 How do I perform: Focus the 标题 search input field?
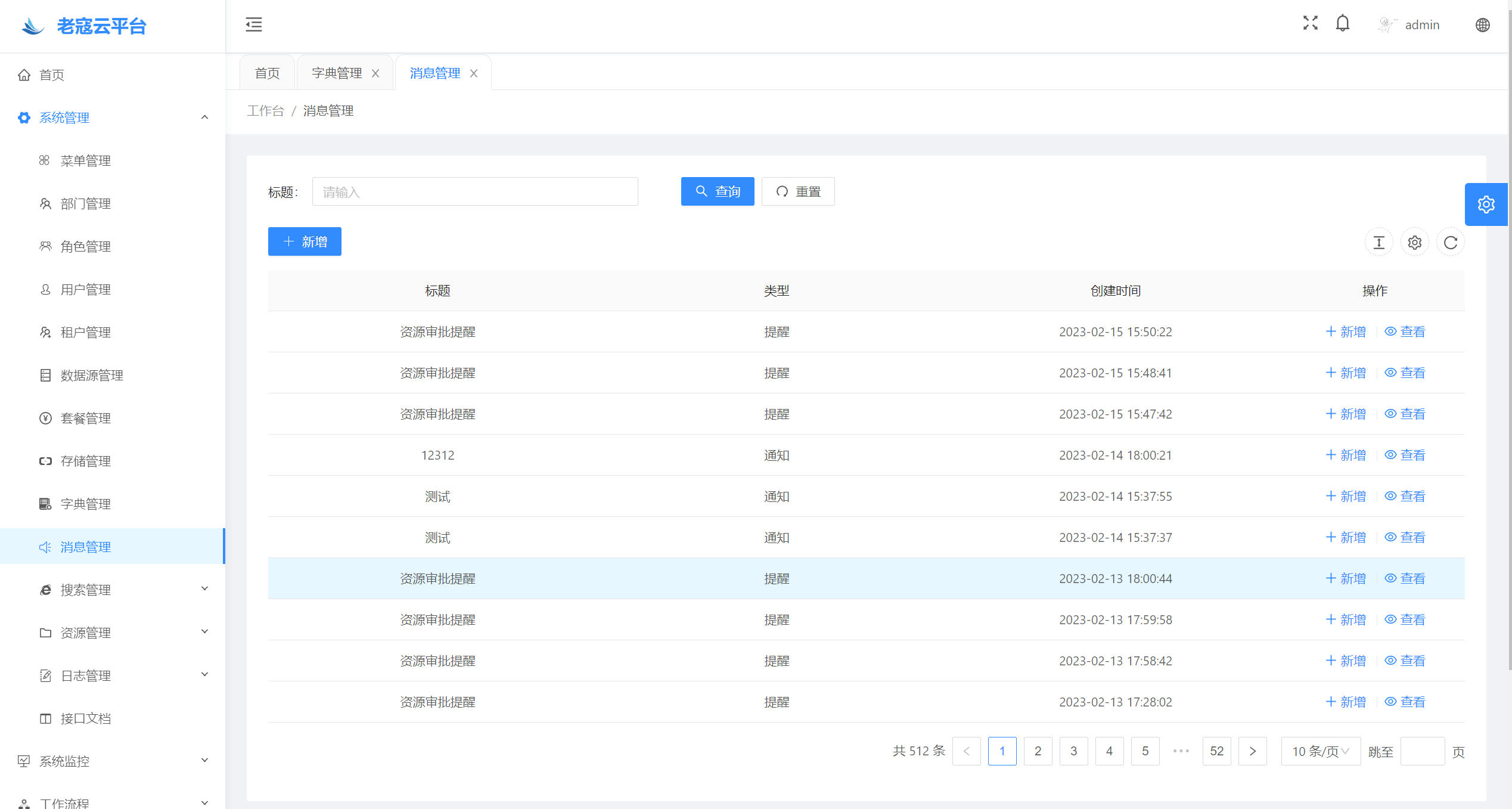point(474,191)
